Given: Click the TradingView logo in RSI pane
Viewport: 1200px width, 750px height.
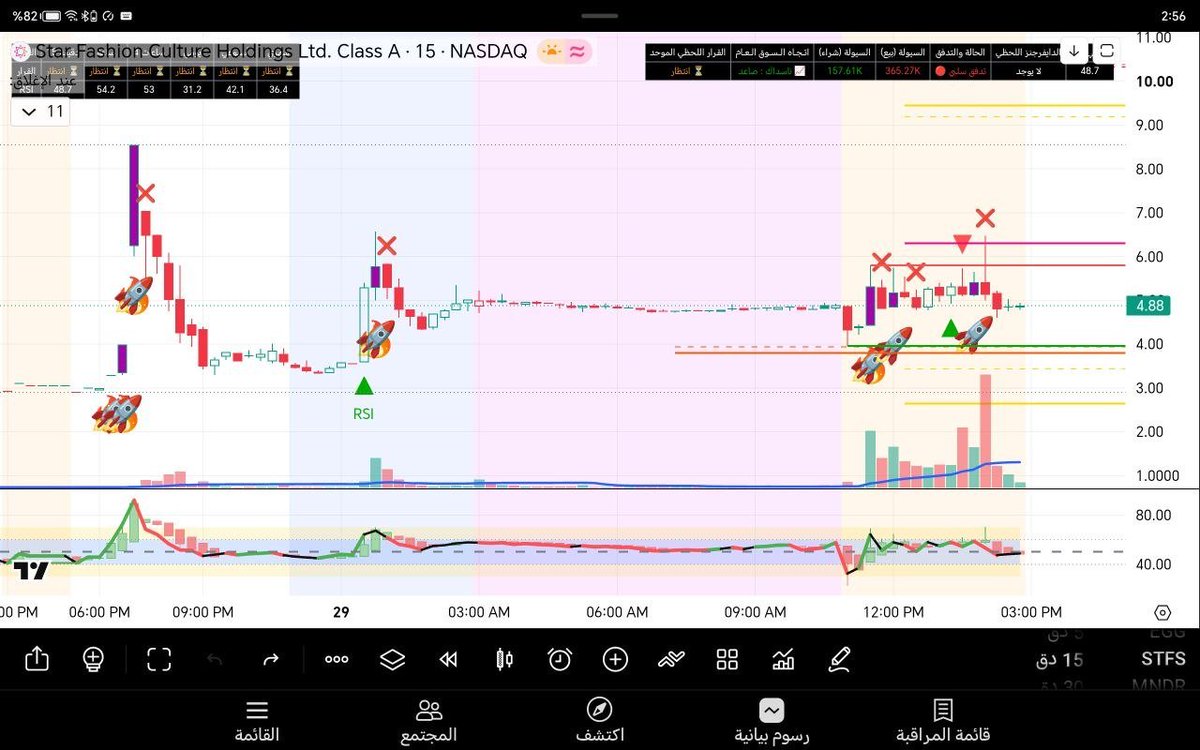Looking at the screenshot, I should click(32, 571).
